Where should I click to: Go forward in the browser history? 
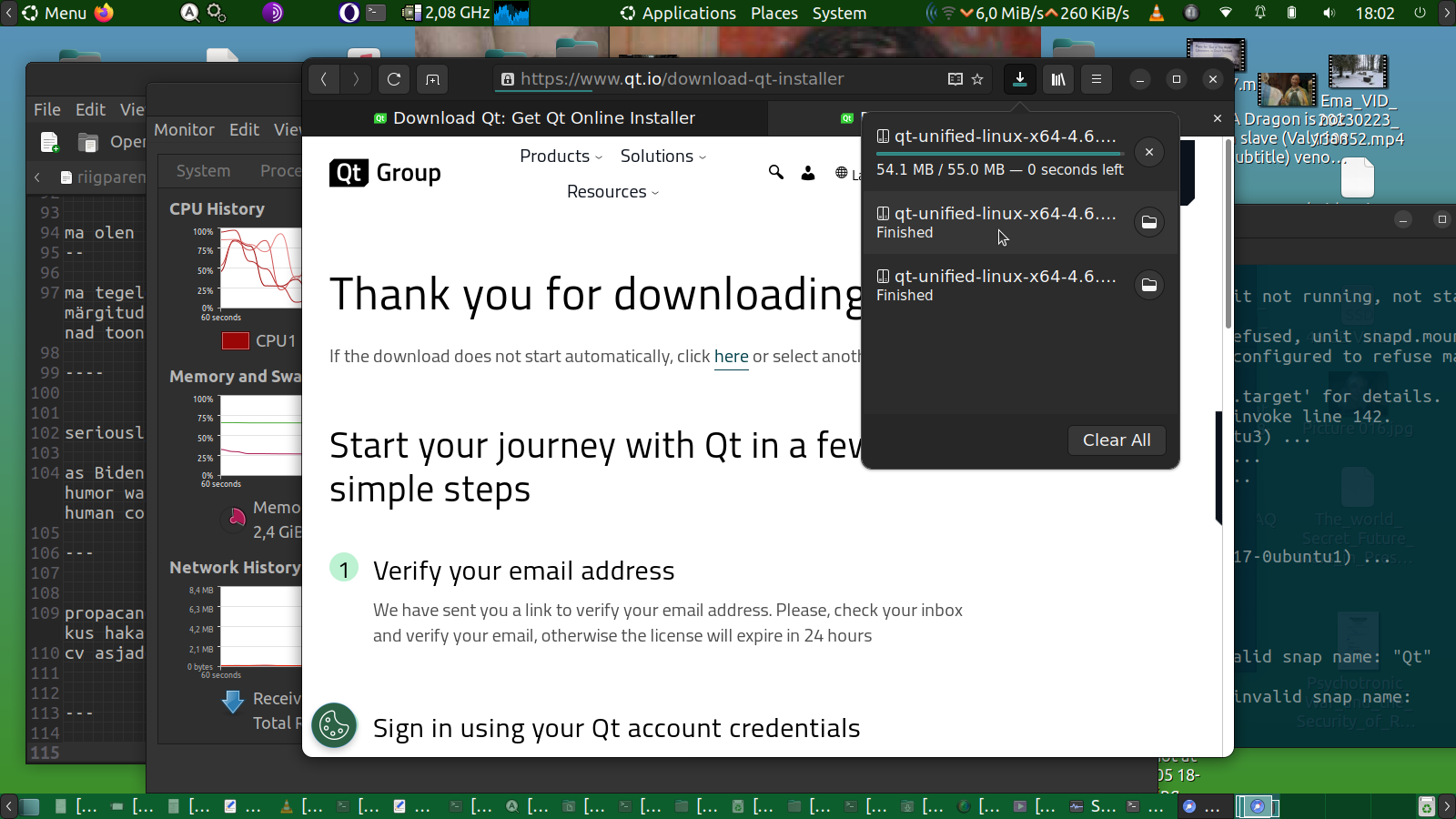tap(356, 79)
